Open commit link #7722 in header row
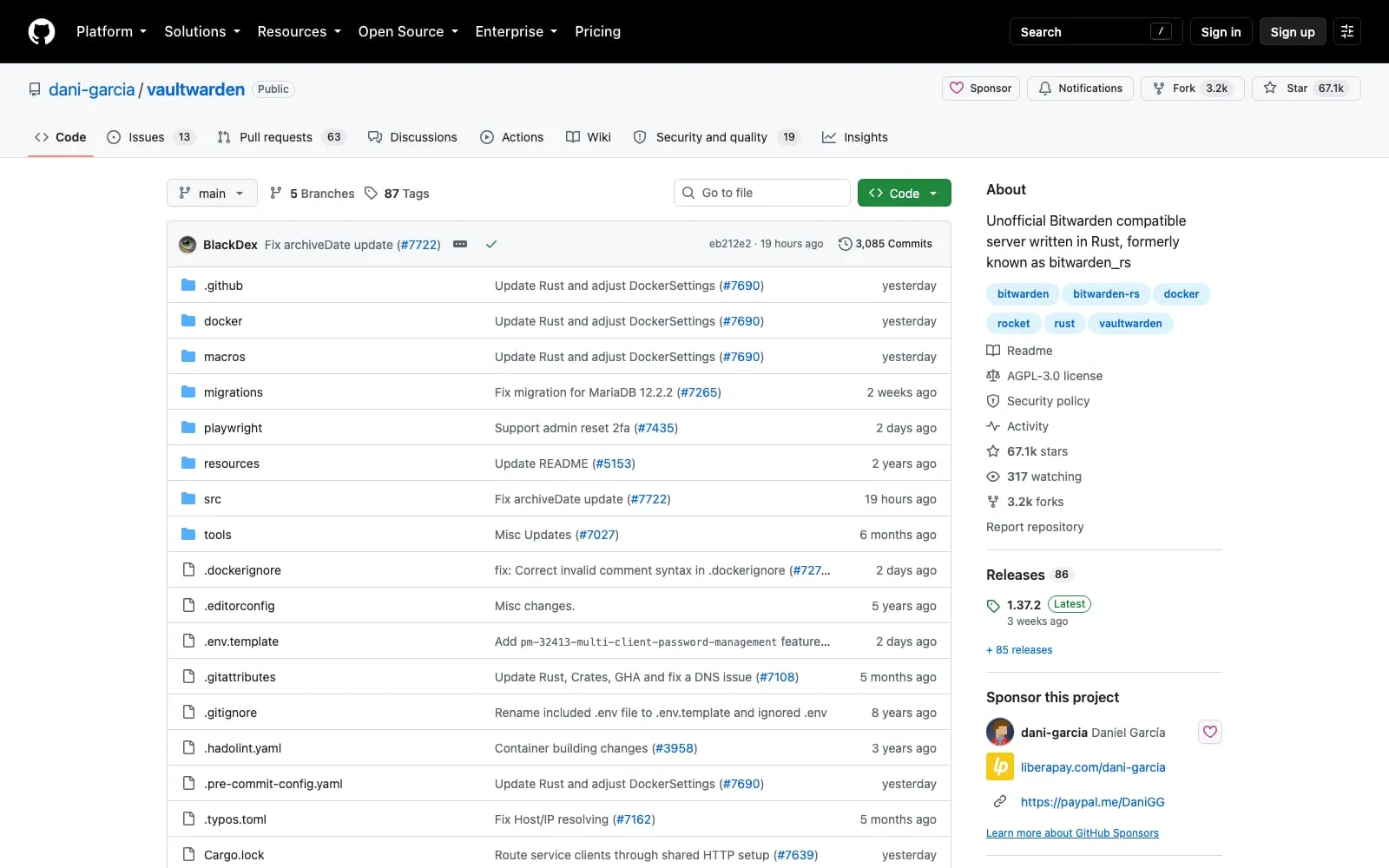This screenshot has height=868, width=1389. pos(418,245)
